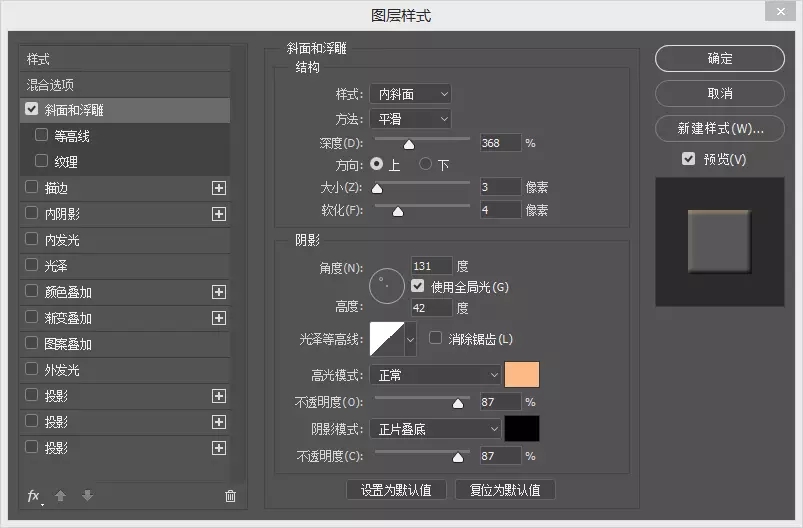
Task: Delete effect with the trash icon
Action: [230, 496]
